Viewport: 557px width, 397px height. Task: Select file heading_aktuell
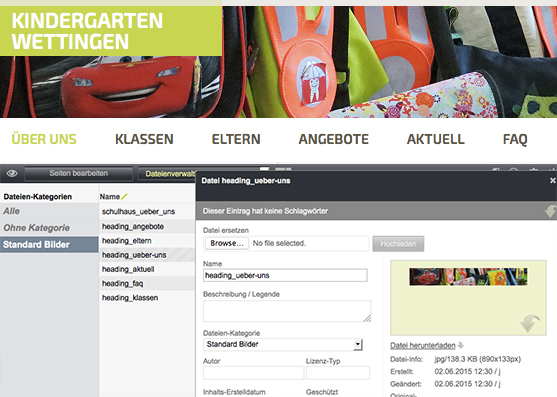click(147, 269)
